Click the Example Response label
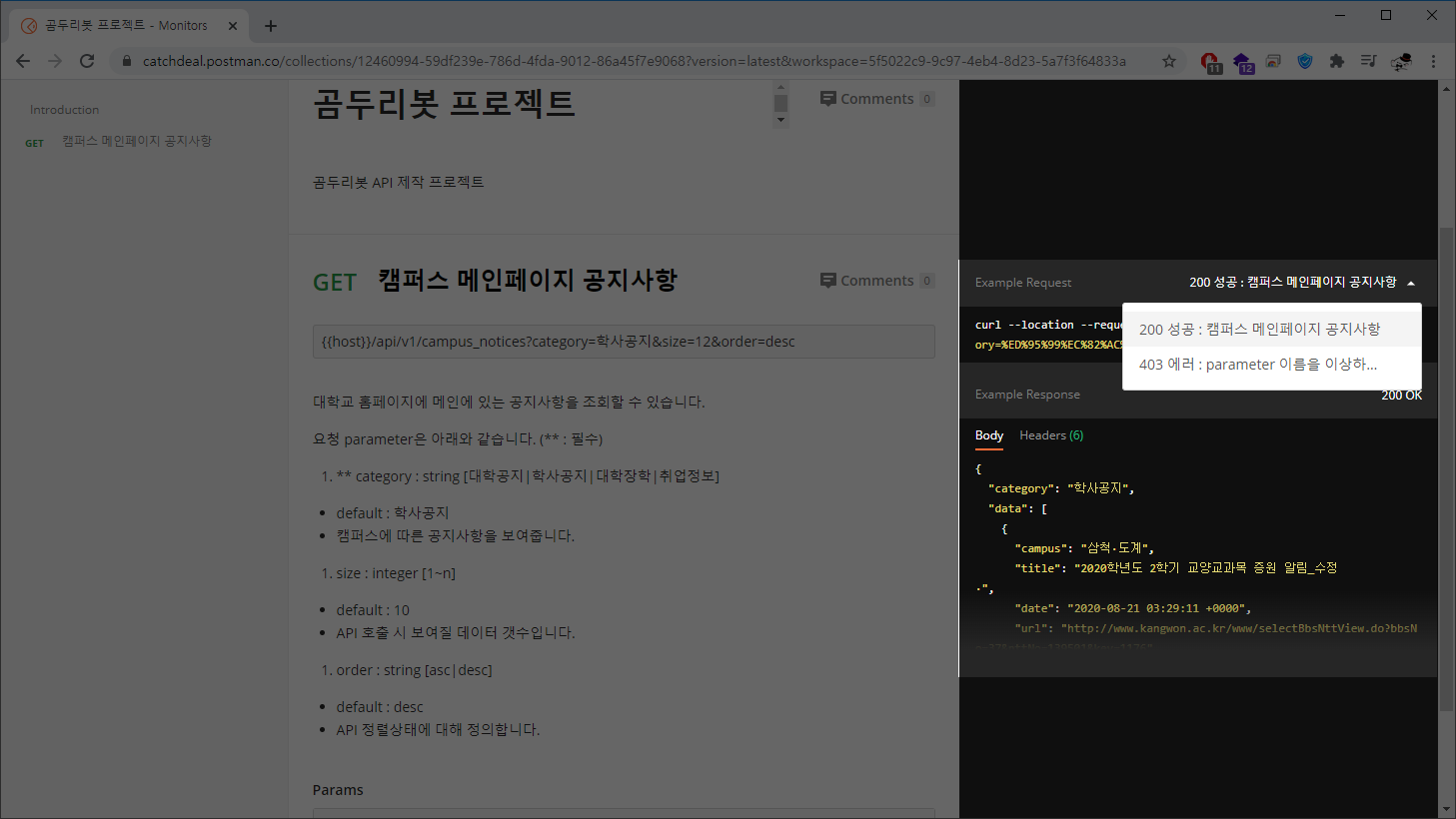Screen dimensions: 1456x819 [x=1027, y=395]
